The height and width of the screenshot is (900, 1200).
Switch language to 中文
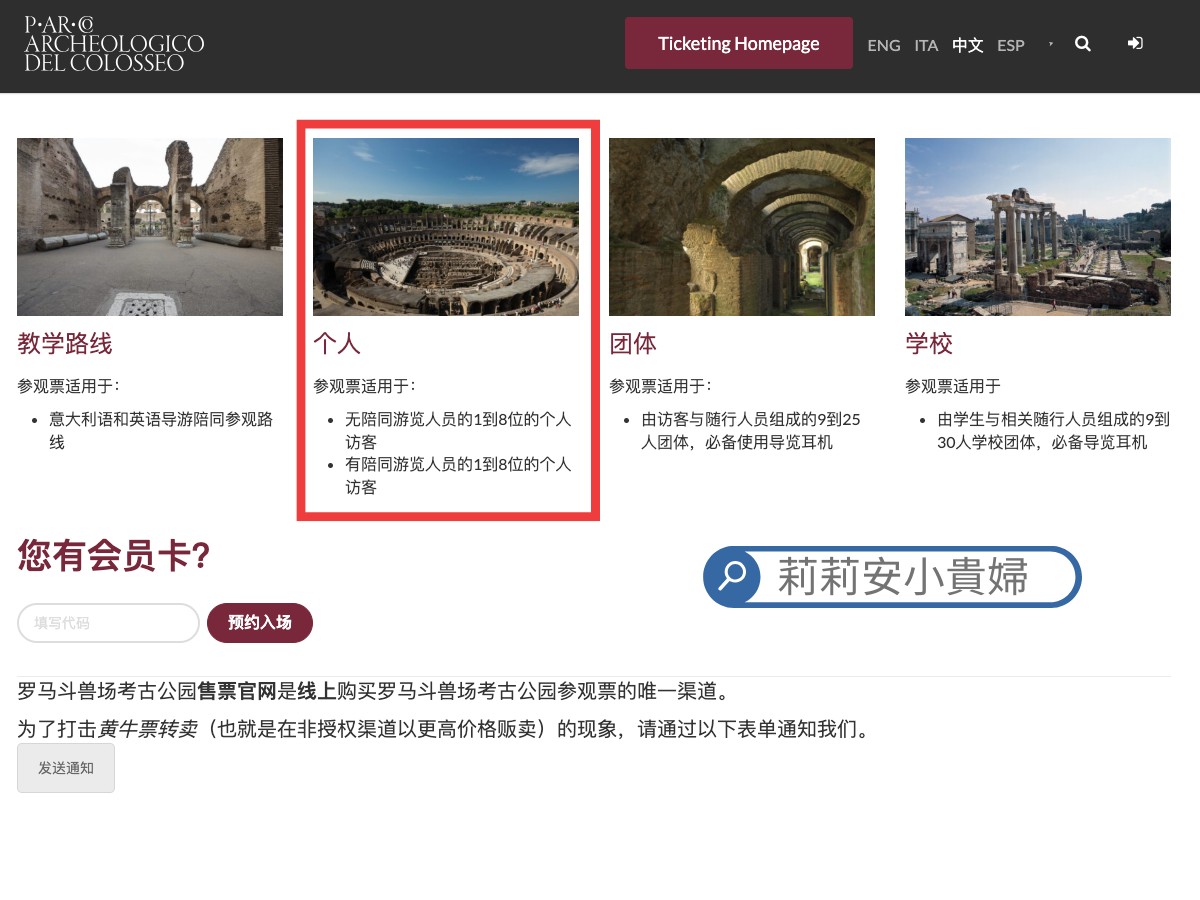pyautogui.click(x=967, y=45)
